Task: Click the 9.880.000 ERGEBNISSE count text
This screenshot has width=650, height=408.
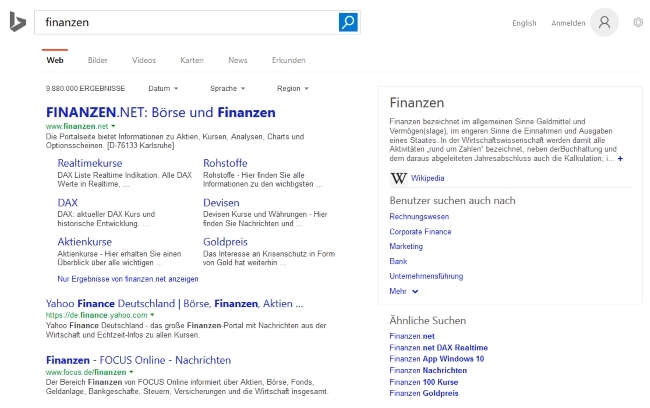Action: 85,88
